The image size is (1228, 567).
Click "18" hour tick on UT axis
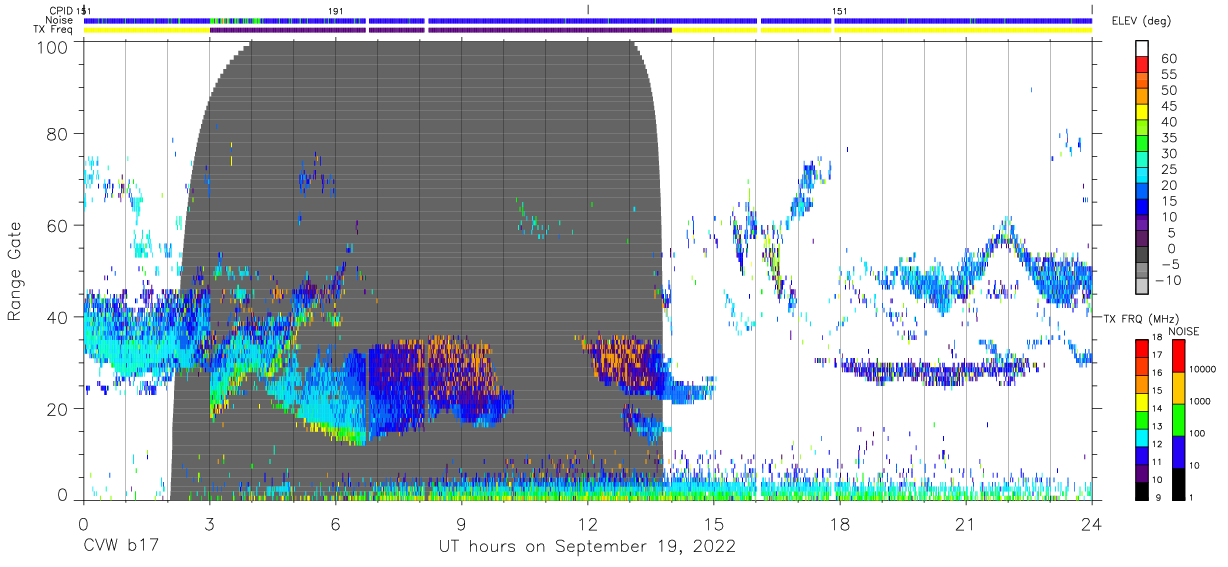pyautogui.click(x=839, y=523)
